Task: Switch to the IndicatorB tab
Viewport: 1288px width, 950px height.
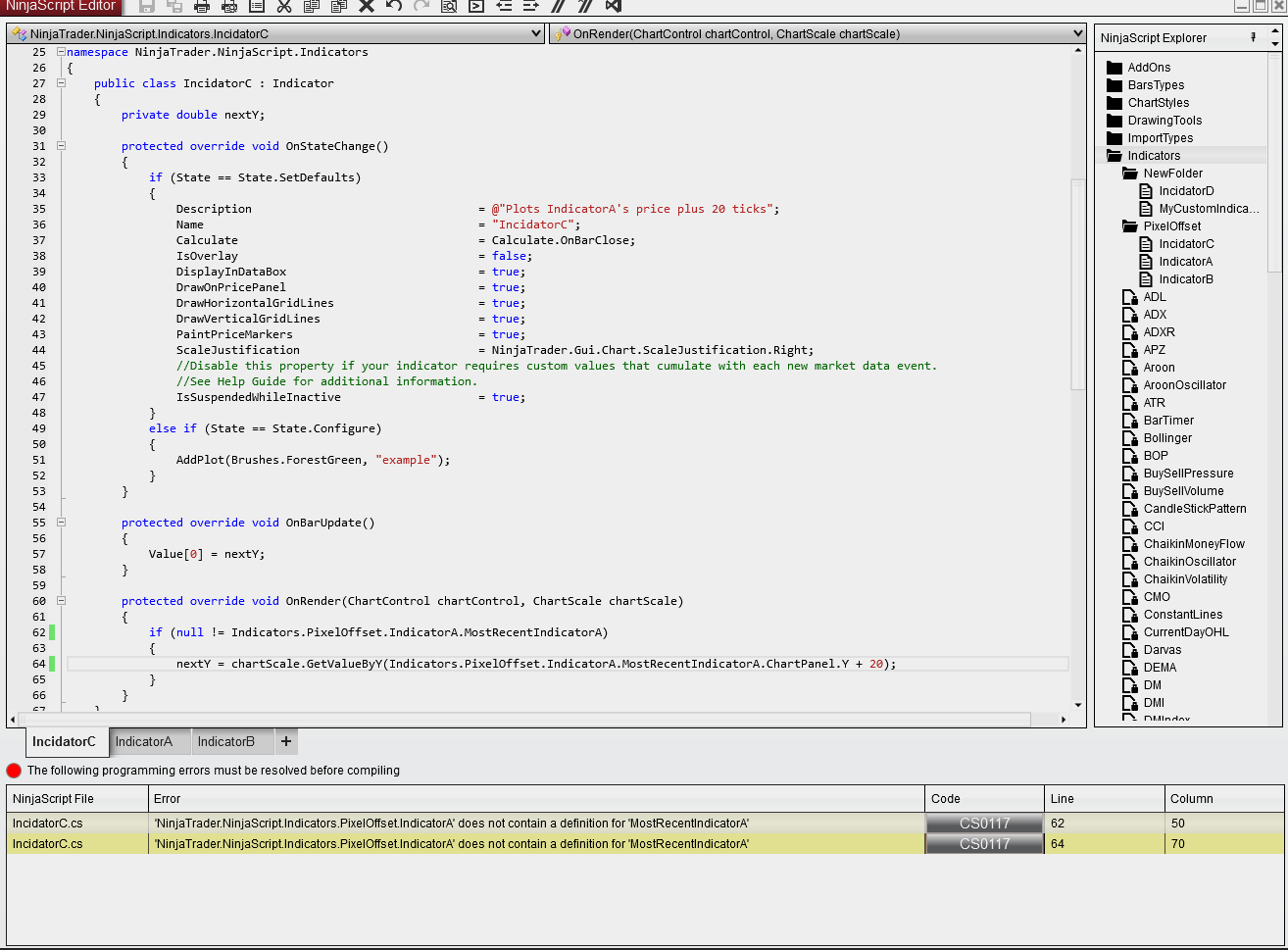Action: tap(226, 741)
